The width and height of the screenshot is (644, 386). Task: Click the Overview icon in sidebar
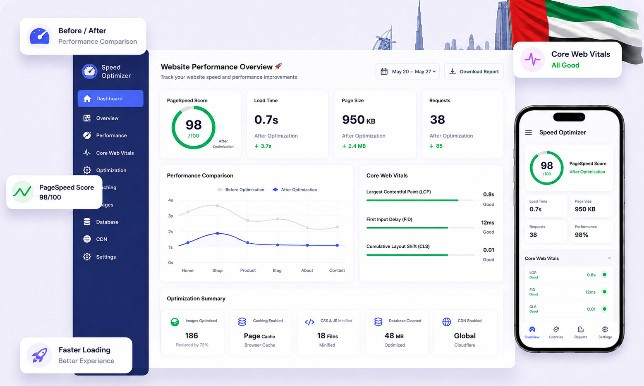pyautogui.click(x=87, y=118)
